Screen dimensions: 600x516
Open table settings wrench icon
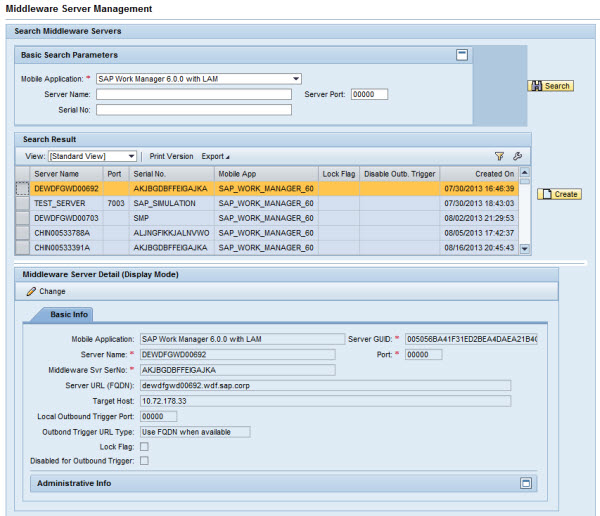tap(517, 156)
